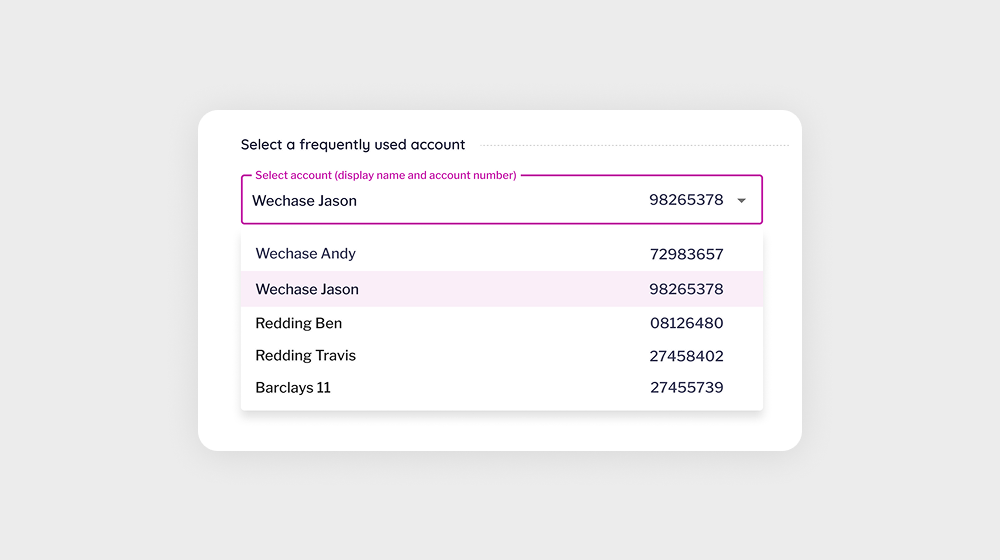The width and height of the screenshot is (1000, 560).
Task: Click 98265378 shown inside the account field
Action: 686,200
